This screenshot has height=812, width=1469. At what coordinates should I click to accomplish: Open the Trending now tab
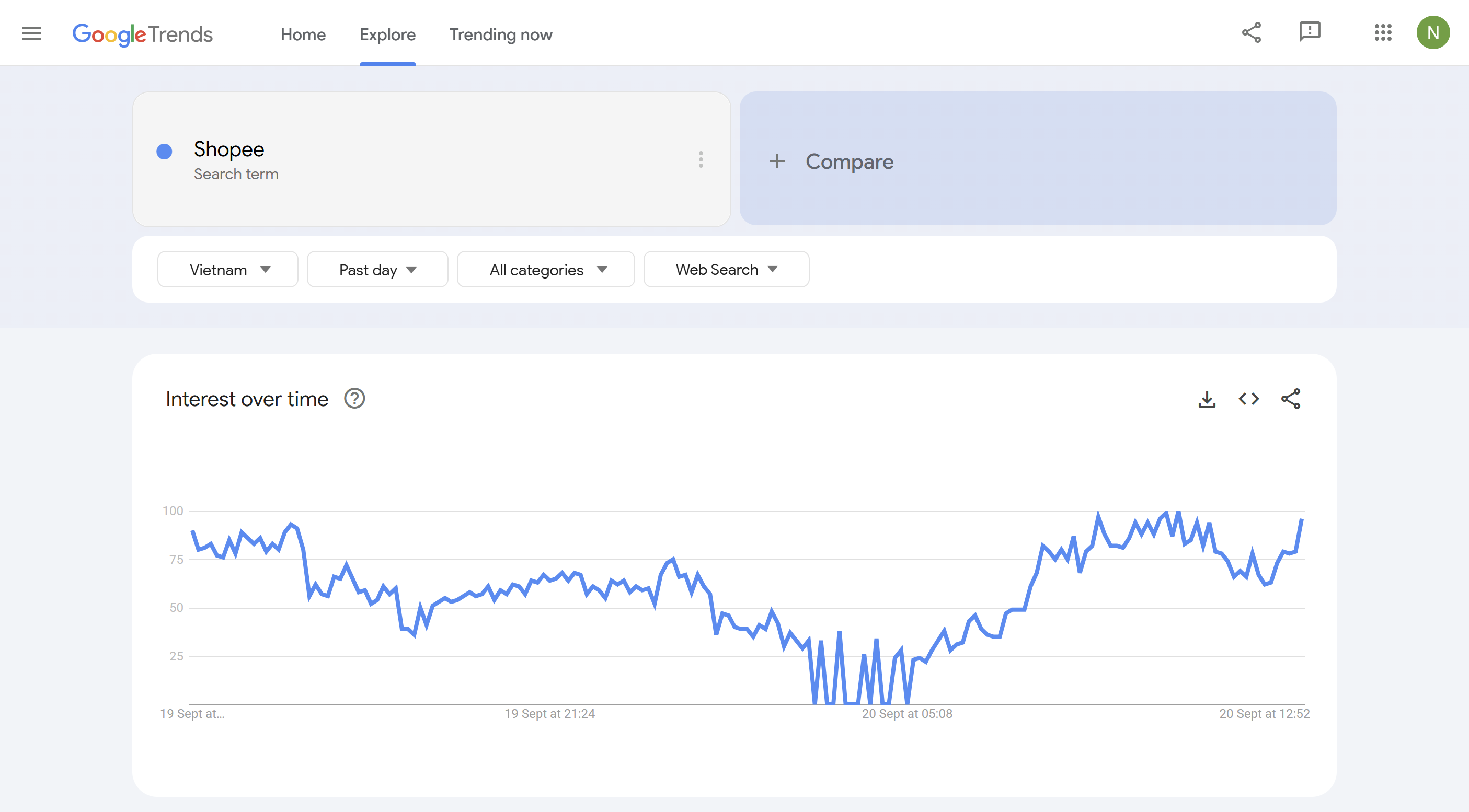coord(501,34)
